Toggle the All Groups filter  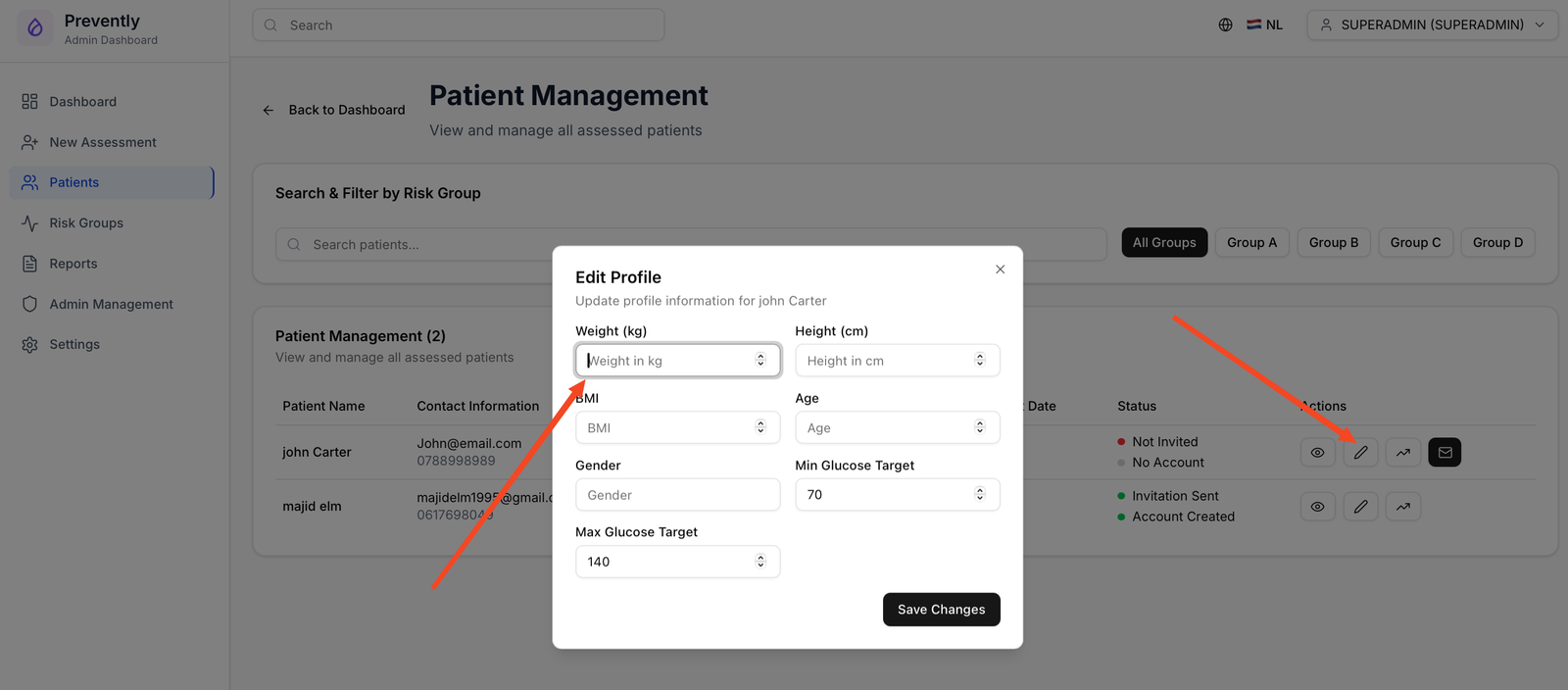click(x=1164, y=242)
